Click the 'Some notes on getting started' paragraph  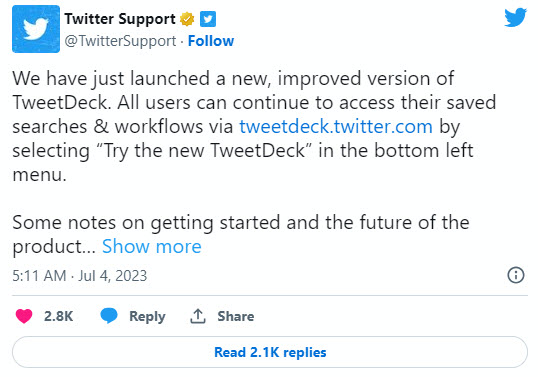click(241, 234)
